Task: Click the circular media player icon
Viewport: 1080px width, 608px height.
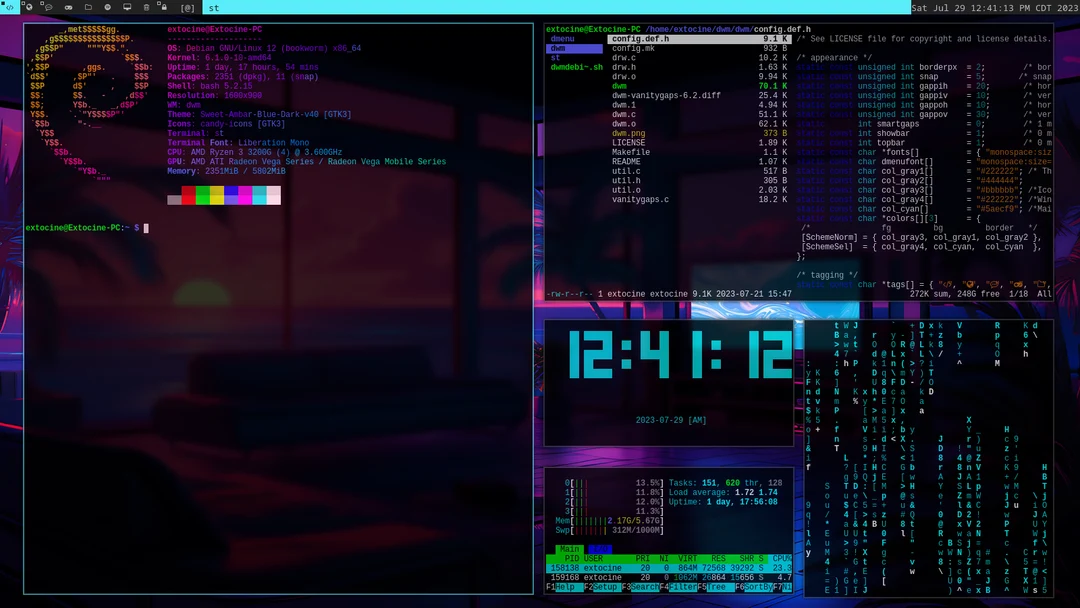Action: pyautogui.click(x=108, y=8)
